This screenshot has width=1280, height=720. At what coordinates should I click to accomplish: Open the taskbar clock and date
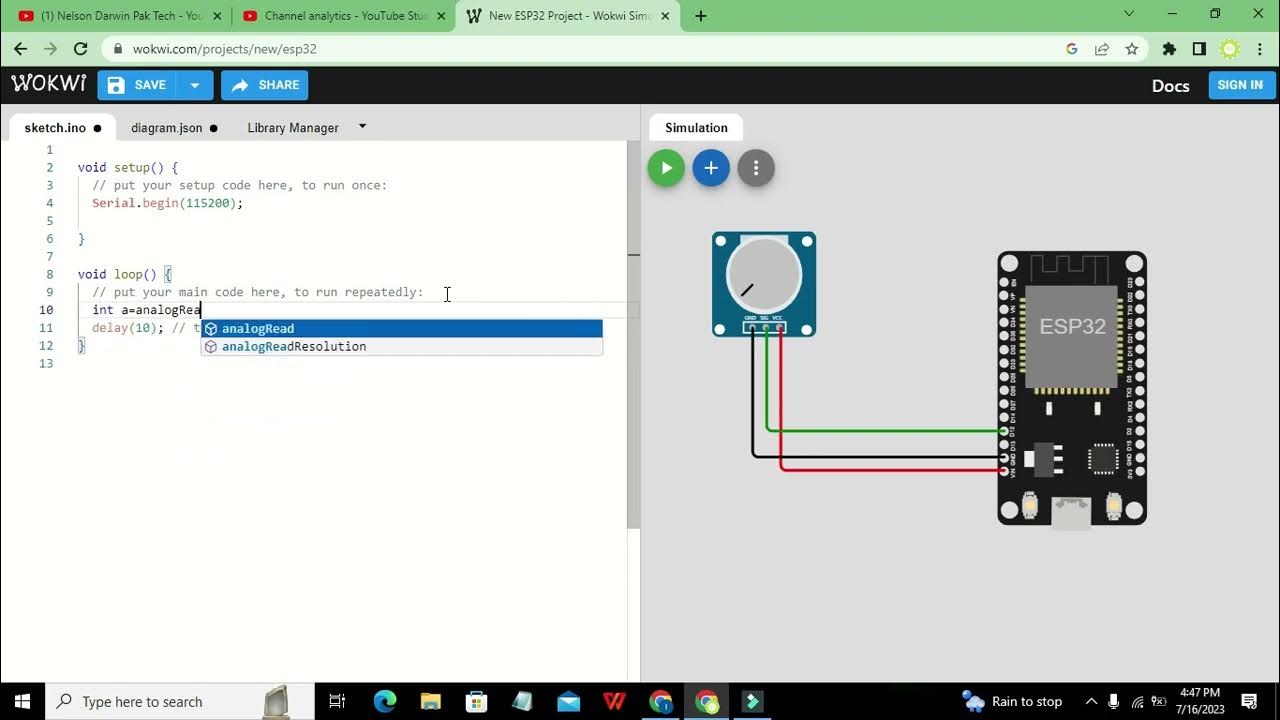tap(1201, 701)
